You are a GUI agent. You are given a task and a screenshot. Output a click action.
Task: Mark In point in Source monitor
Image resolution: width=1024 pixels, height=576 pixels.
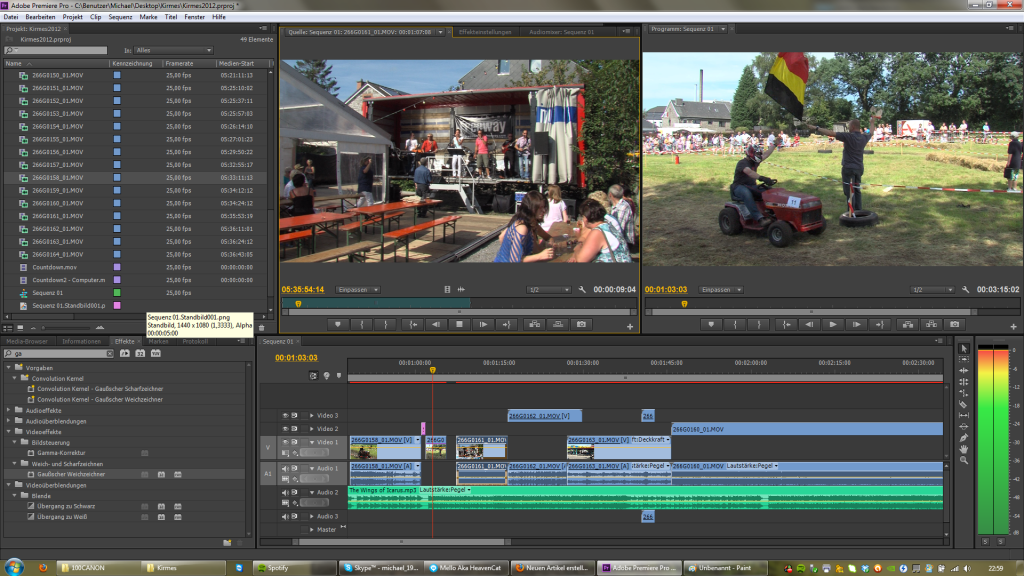pyautogui.click(x=362, y=325)
